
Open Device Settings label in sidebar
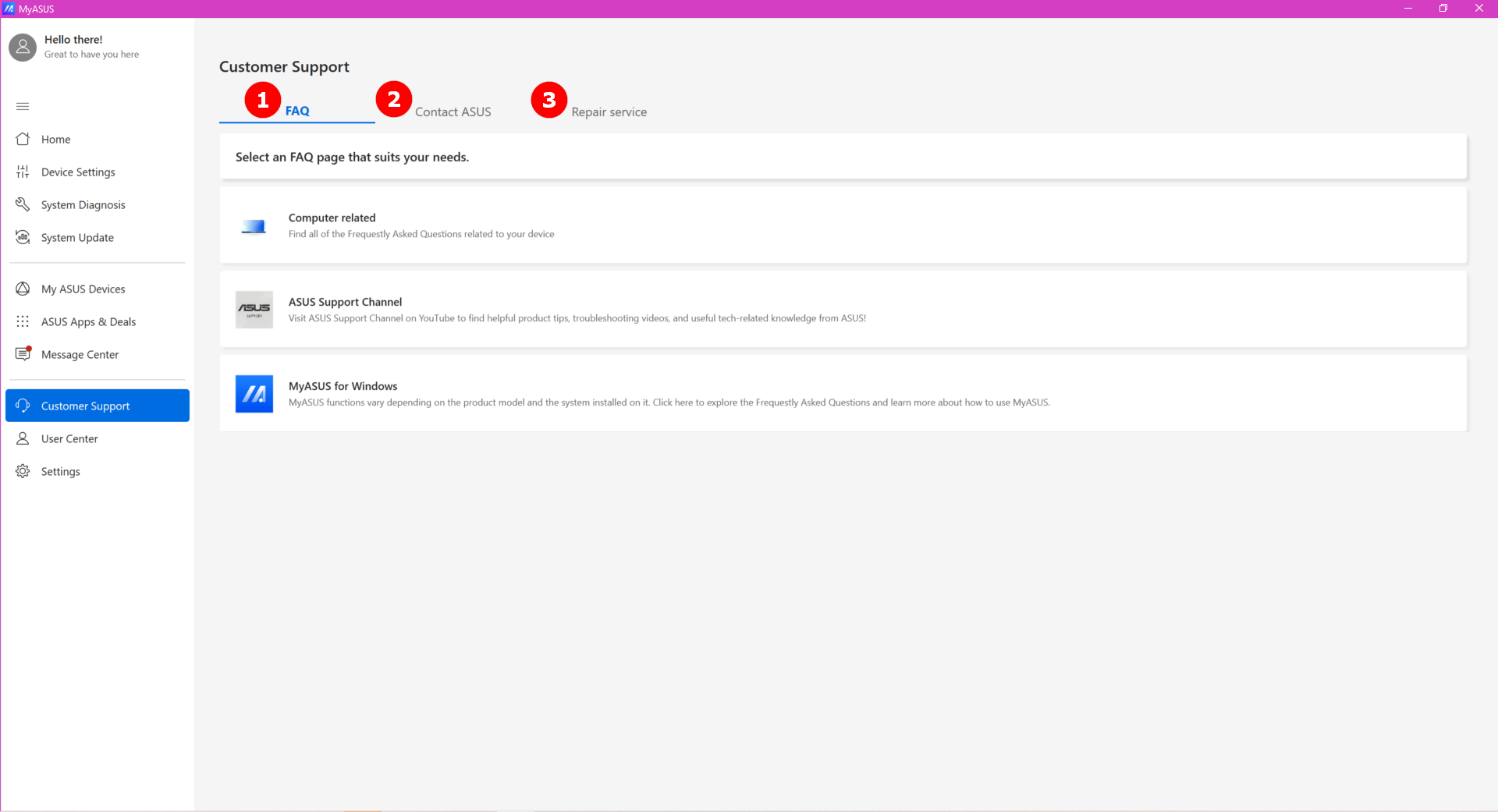tap(78, 172)
